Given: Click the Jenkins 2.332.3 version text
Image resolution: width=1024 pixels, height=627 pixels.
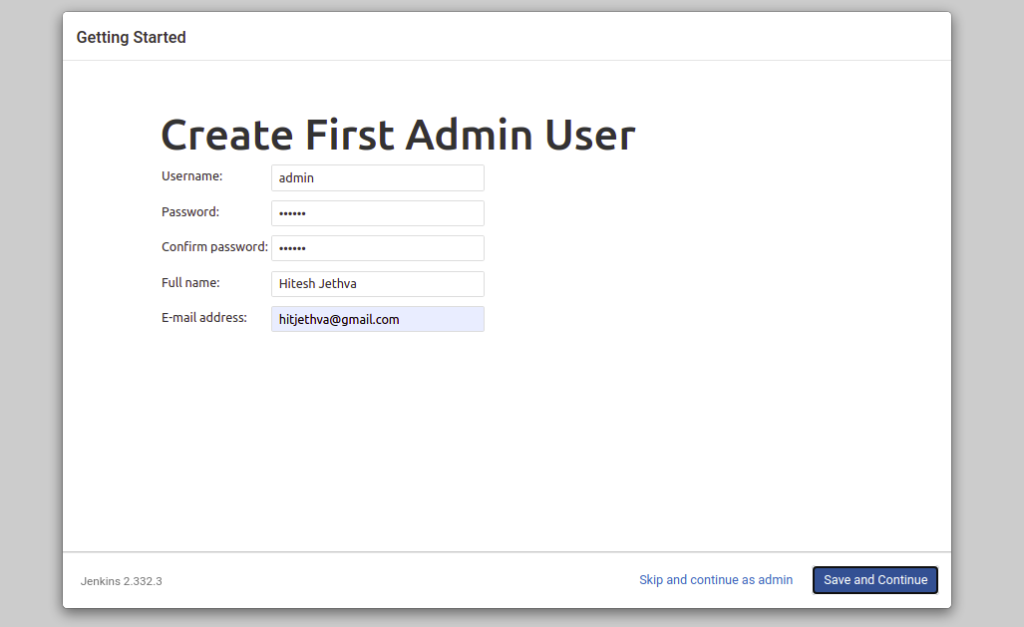Looking at the screenshot, I should coord(121,581).
